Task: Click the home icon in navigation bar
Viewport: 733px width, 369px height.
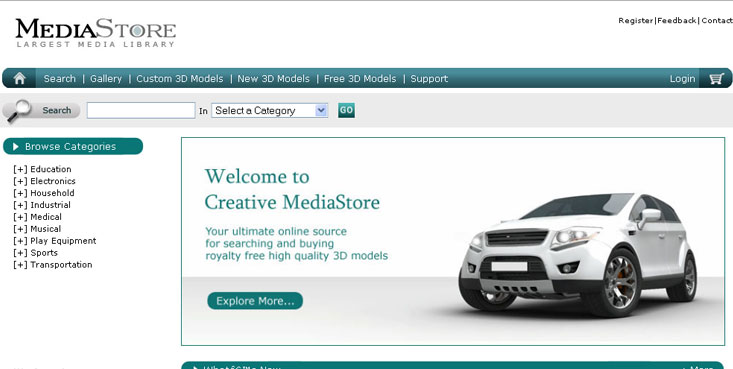Action: coord(19,78)
